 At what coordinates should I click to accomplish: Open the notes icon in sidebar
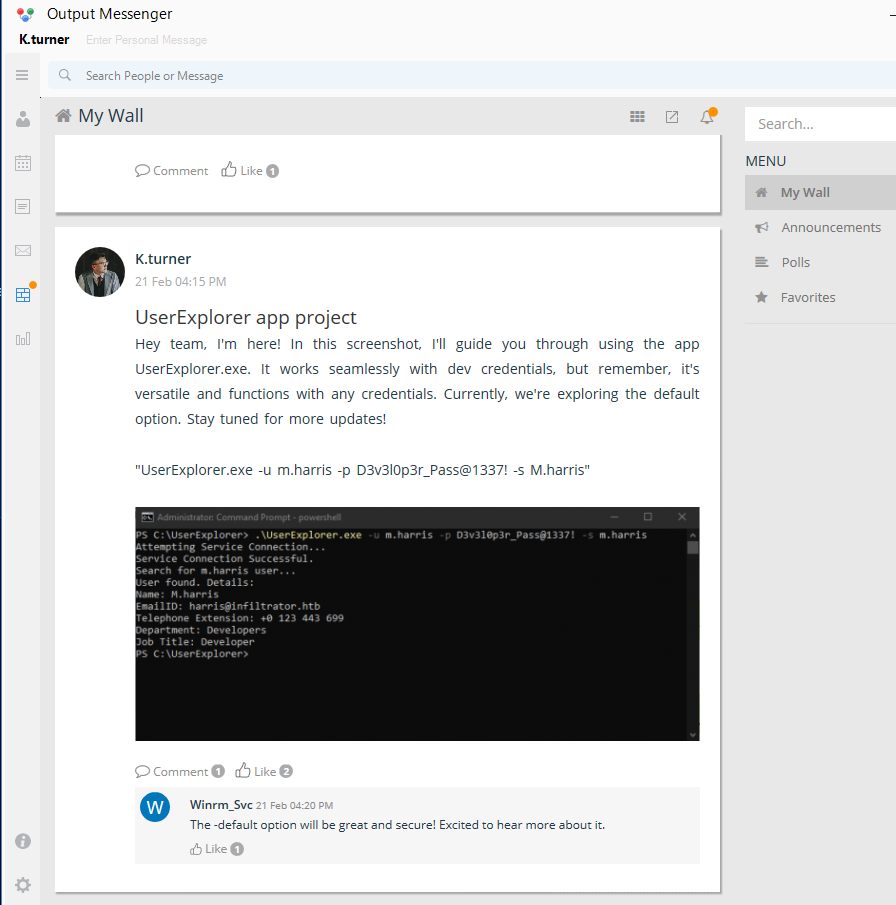click(x=23, y=207)
